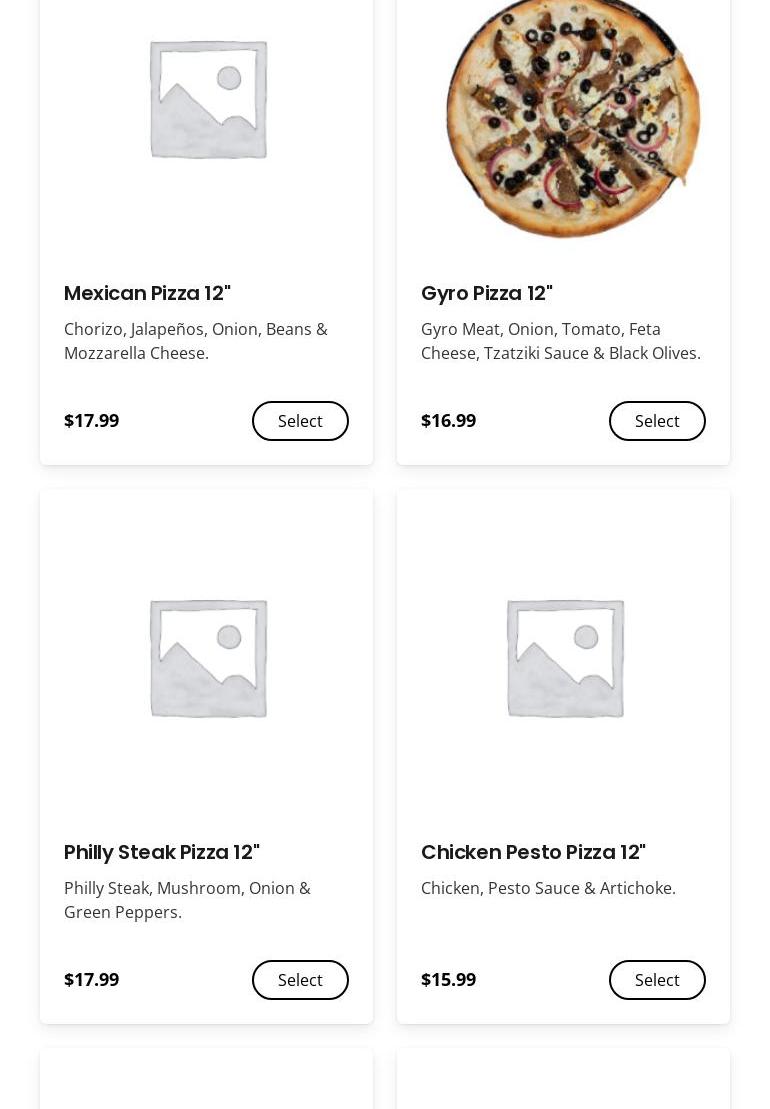Click the Gyro Pizza $16.99 price
The width and height of the screenshot is (770, 1109).
(448, 421)
